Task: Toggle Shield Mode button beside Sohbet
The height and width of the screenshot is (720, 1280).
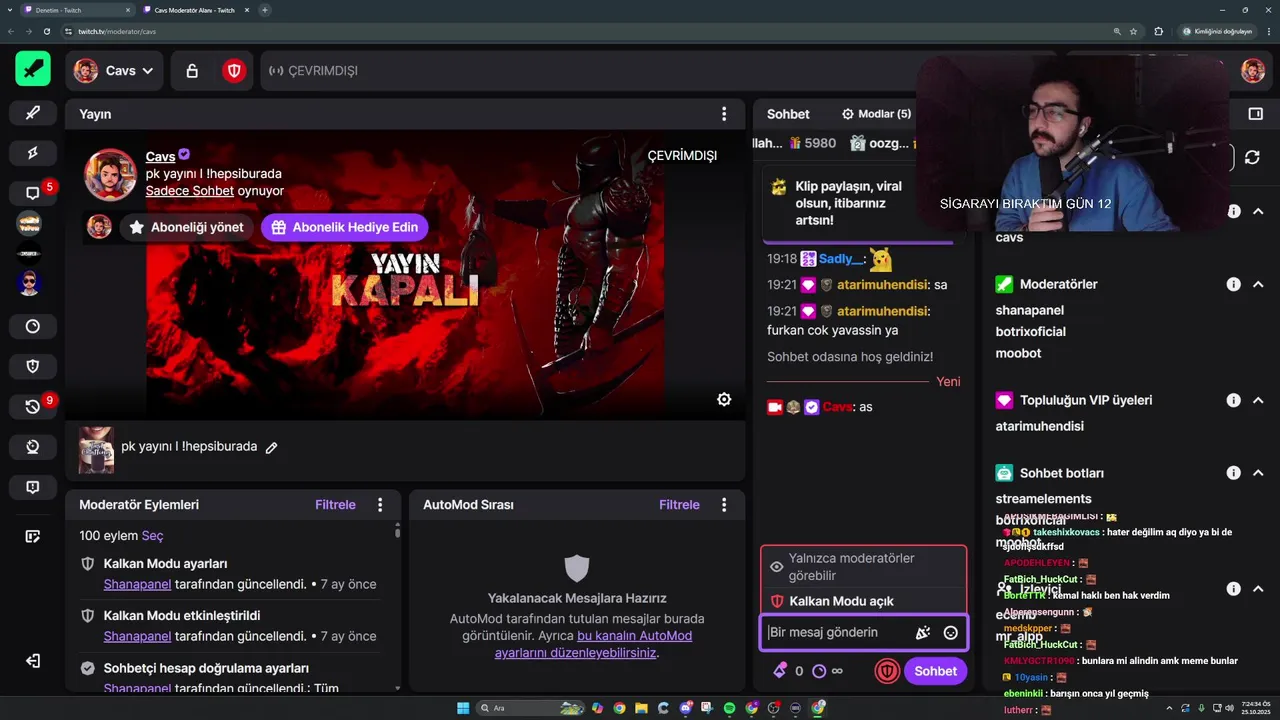Action: coord(887,671)
